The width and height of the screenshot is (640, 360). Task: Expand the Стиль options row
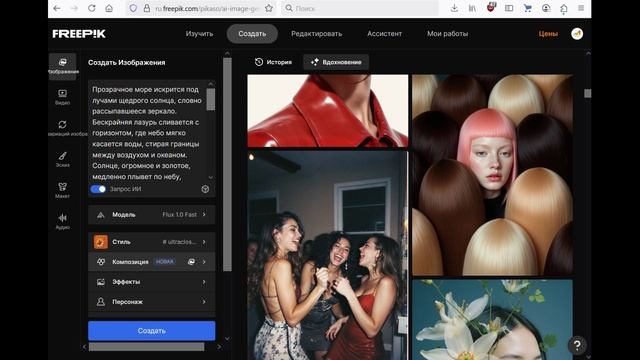151,242
